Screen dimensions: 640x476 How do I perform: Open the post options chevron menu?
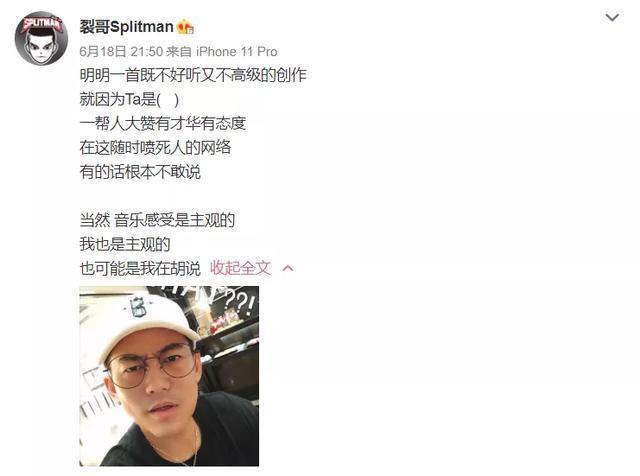point(612,18)
